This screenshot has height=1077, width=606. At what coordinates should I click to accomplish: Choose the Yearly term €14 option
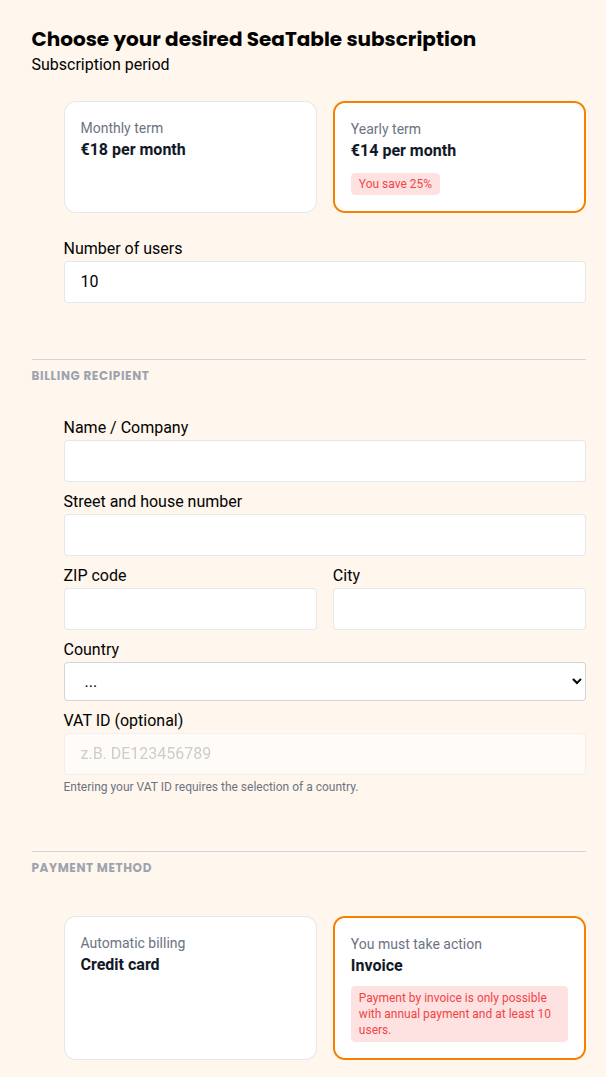[x=459, y=157]
